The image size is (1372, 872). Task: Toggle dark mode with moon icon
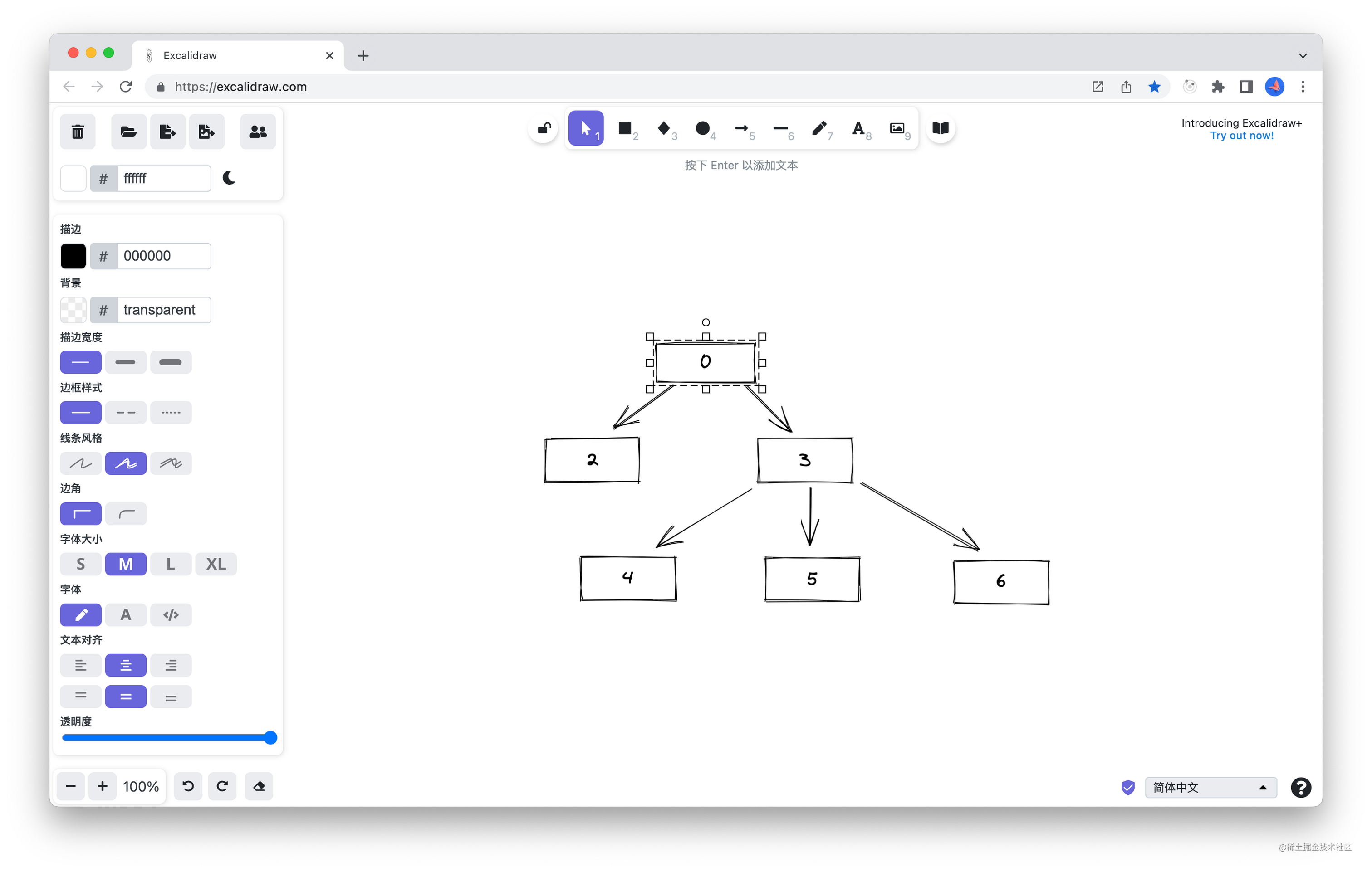pyautogui.click(x=229, y=178)
